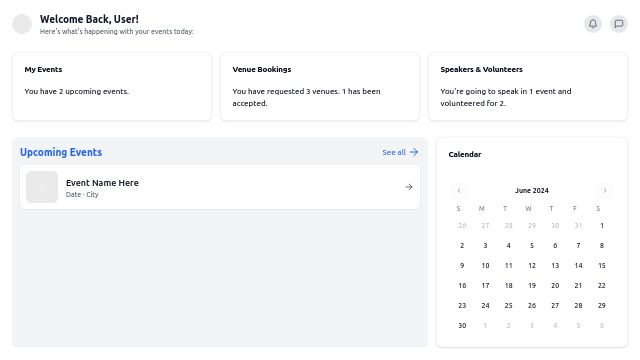Open the Venue Bookings card
The image size is (640, 360).
[x=320, y=87]
